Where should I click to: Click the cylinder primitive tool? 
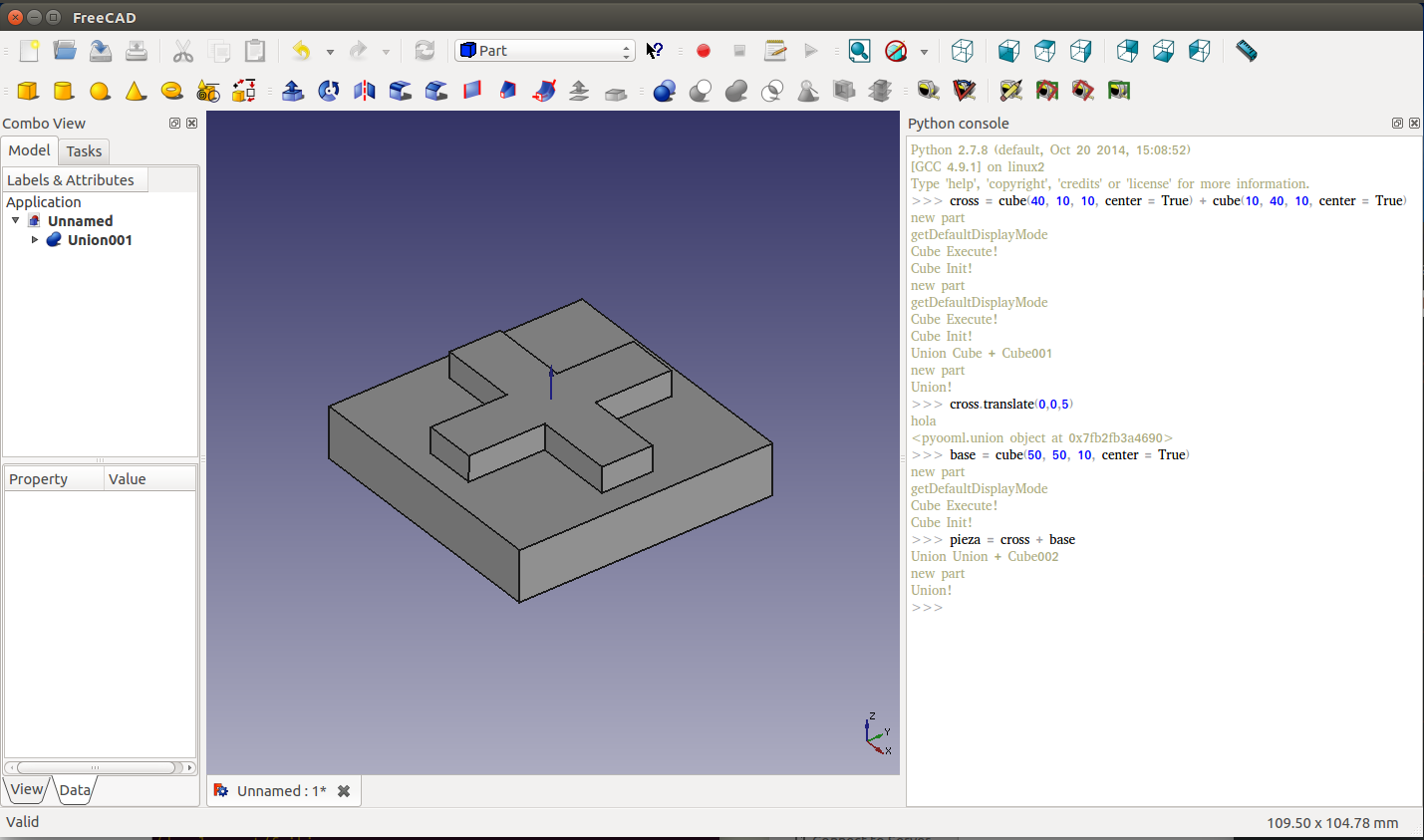(64, 91)
